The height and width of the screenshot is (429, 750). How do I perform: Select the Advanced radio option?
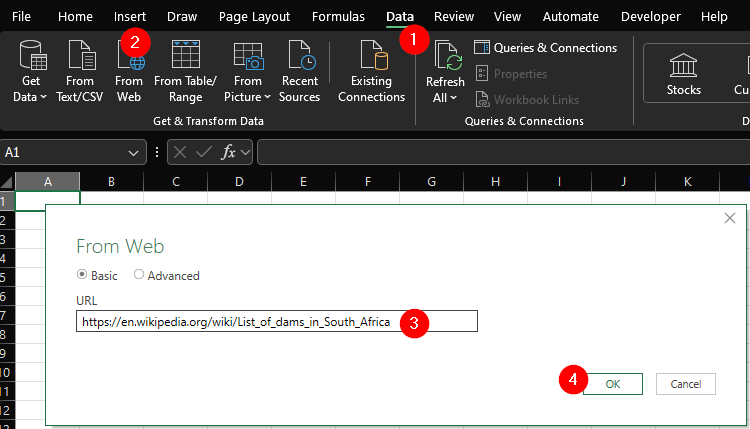(139, 275)
